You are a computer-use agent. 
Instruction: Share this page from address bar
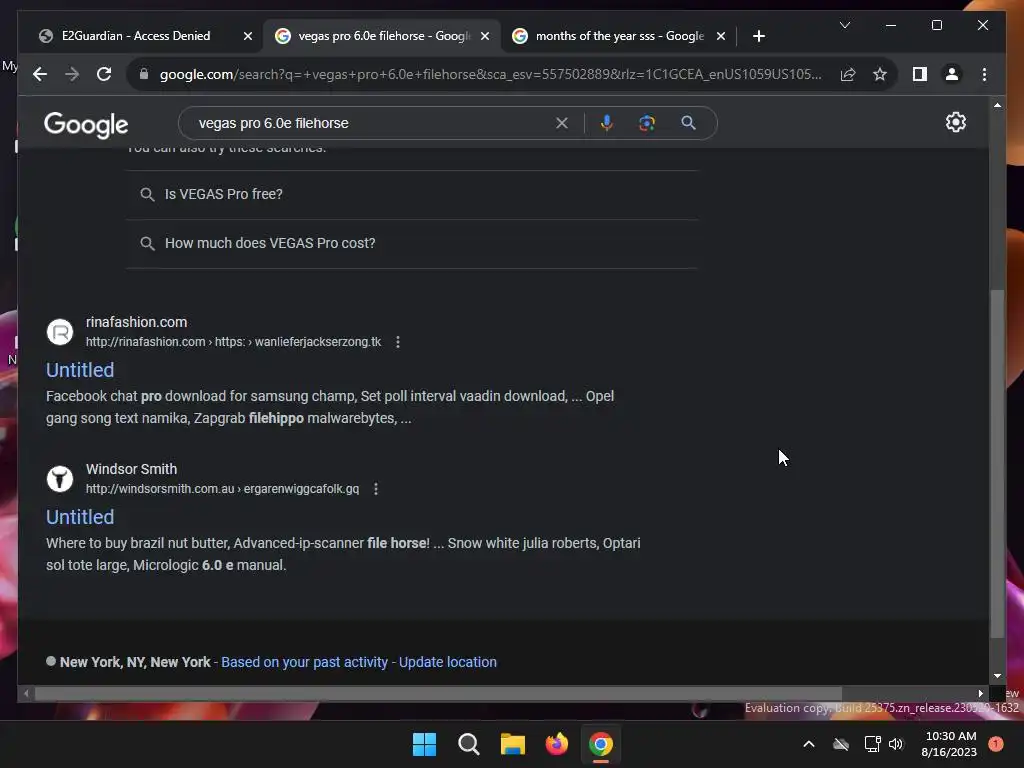click(x=848, y=74)
